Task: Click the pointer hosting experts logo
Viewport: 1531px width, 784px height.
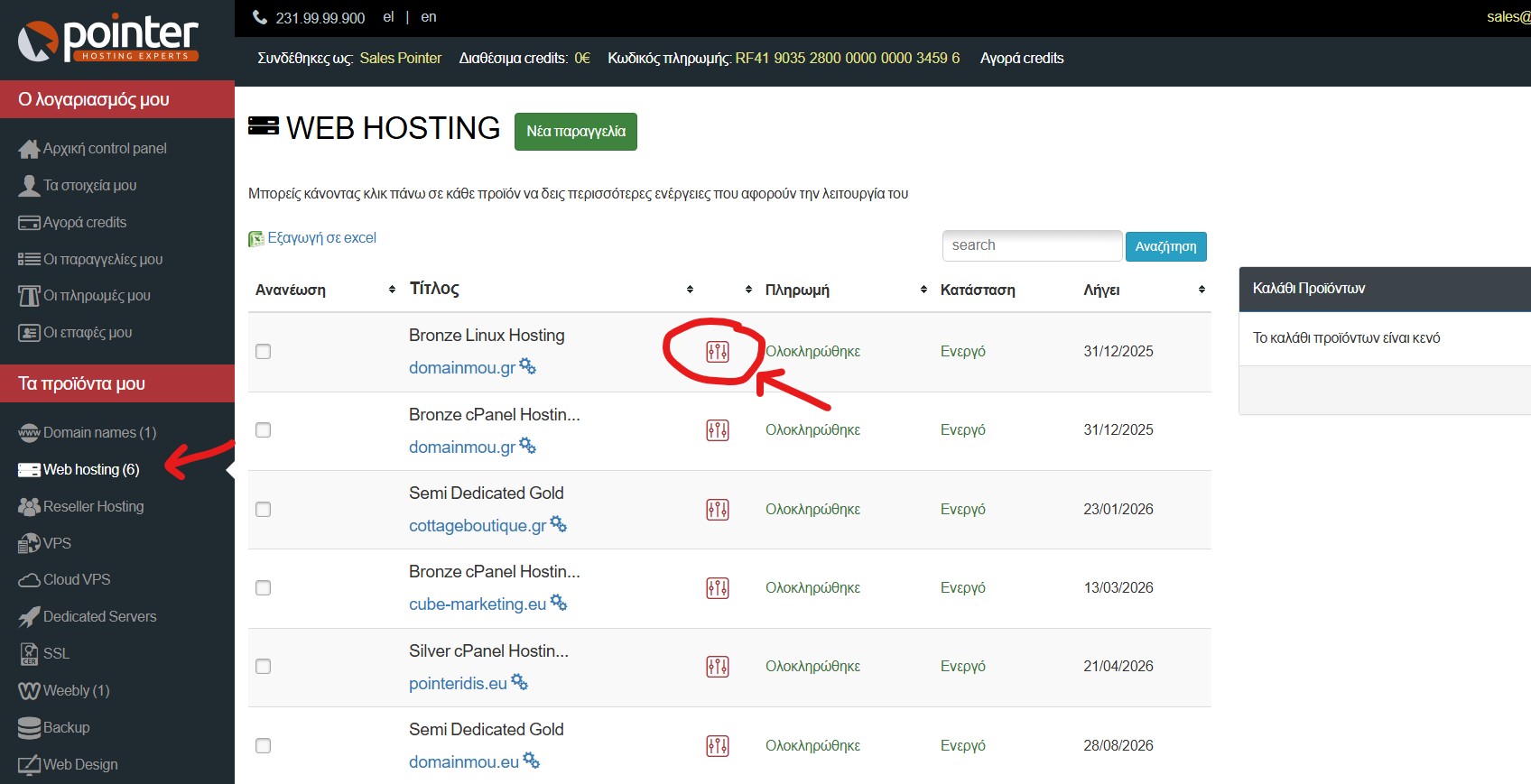Action: (108, 40)
